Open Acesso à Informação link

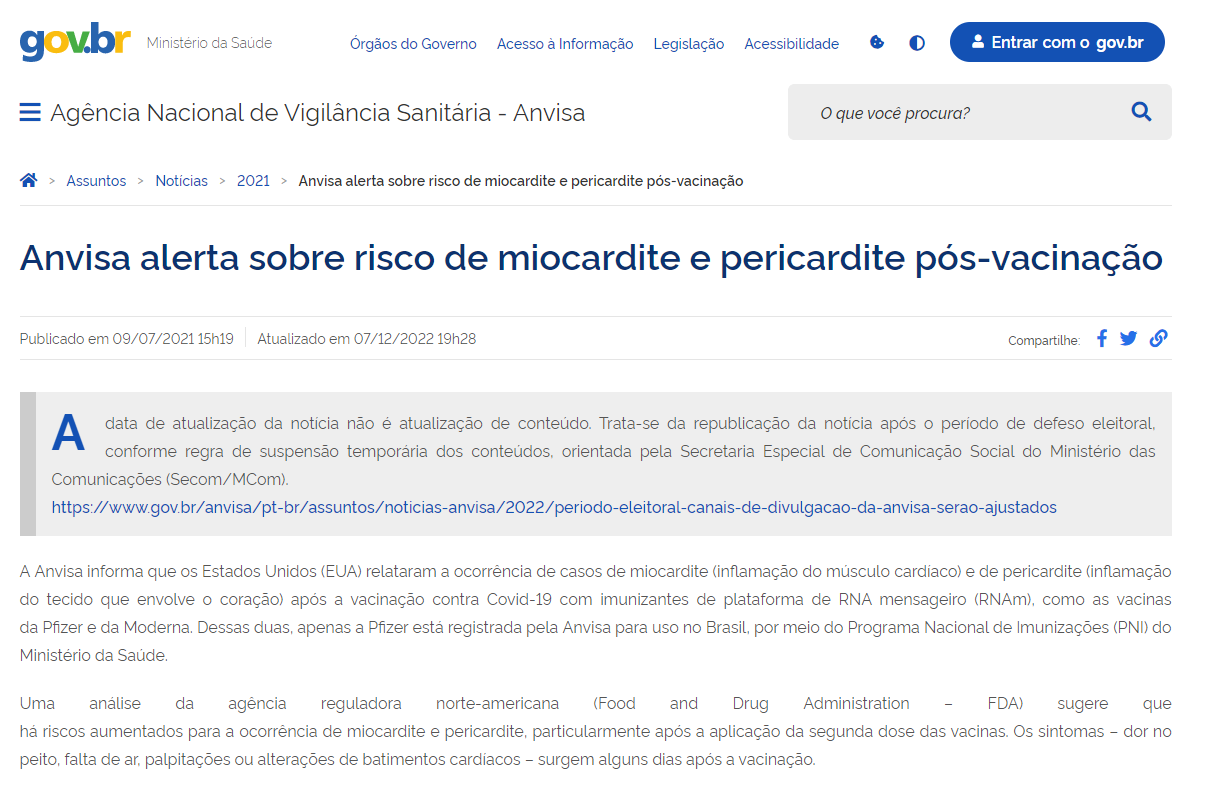pyautogui.click(x=565, y=44)
